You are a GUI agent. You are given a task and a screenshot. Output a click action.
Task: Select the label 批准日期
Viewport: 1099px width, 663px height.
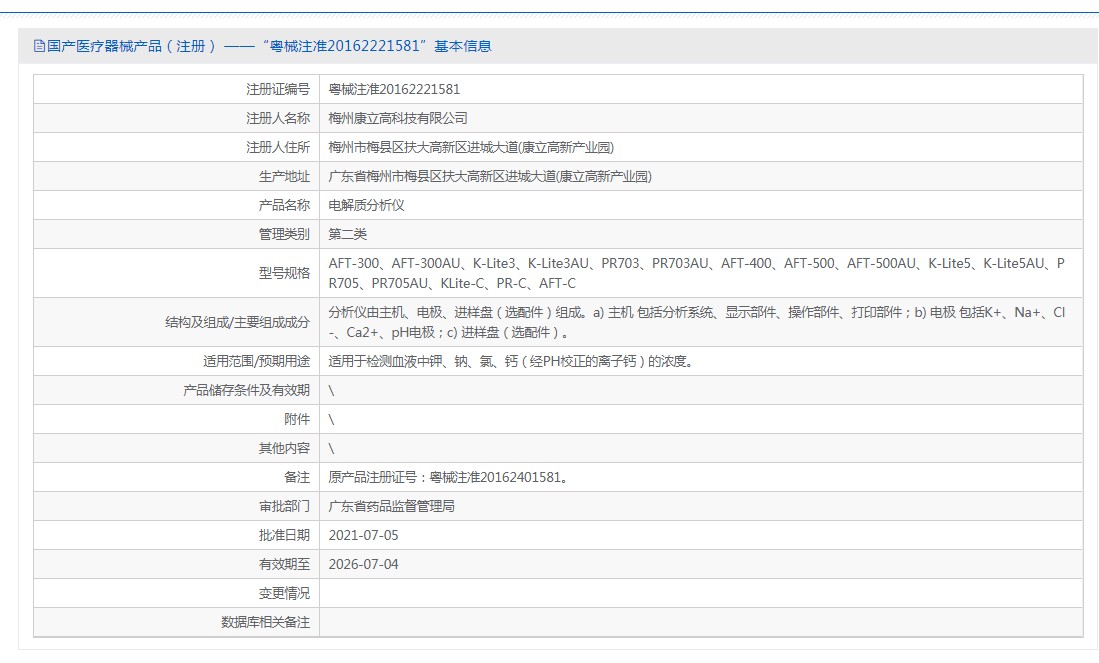284,535
